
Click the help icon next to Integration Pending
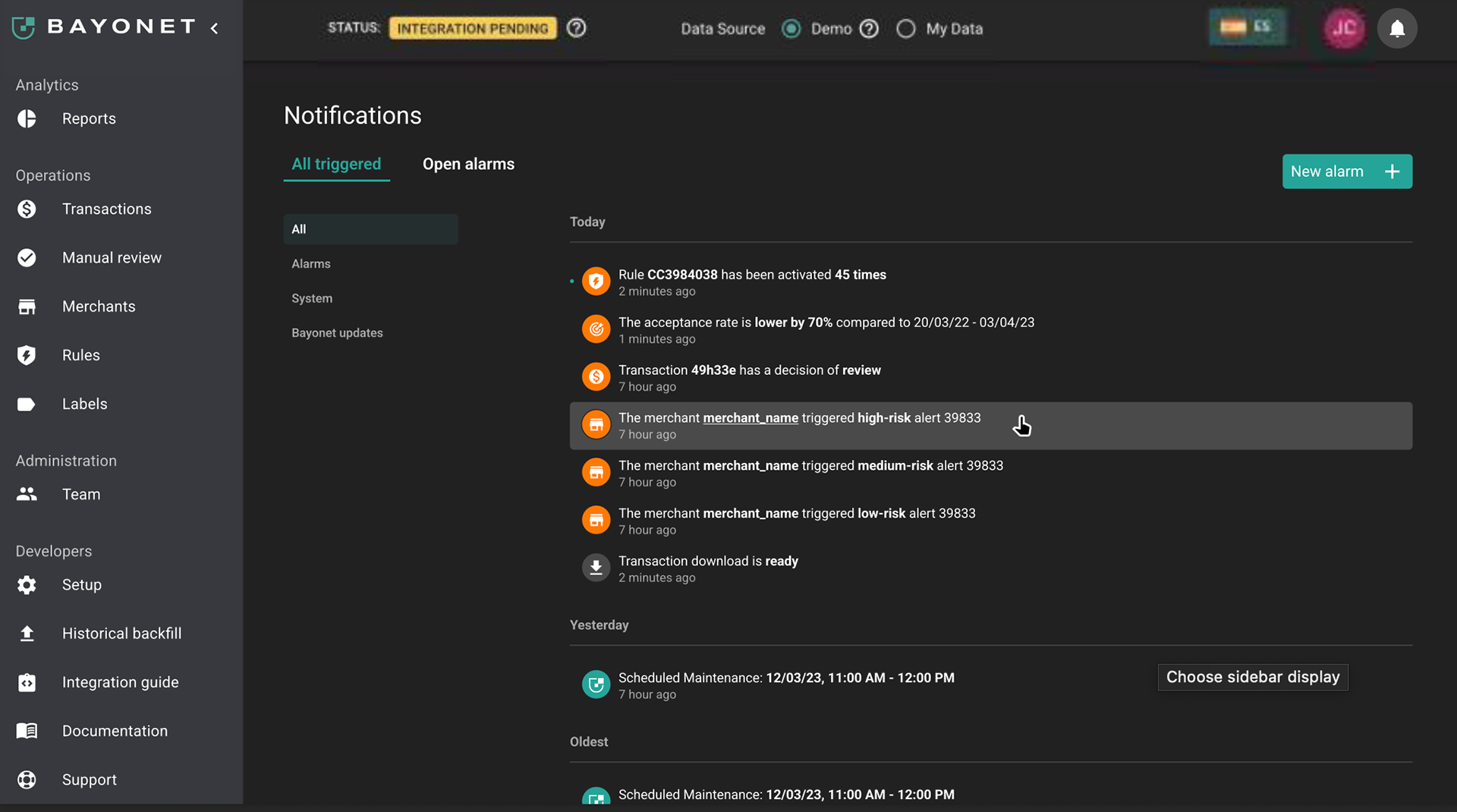tap(577, 28)
